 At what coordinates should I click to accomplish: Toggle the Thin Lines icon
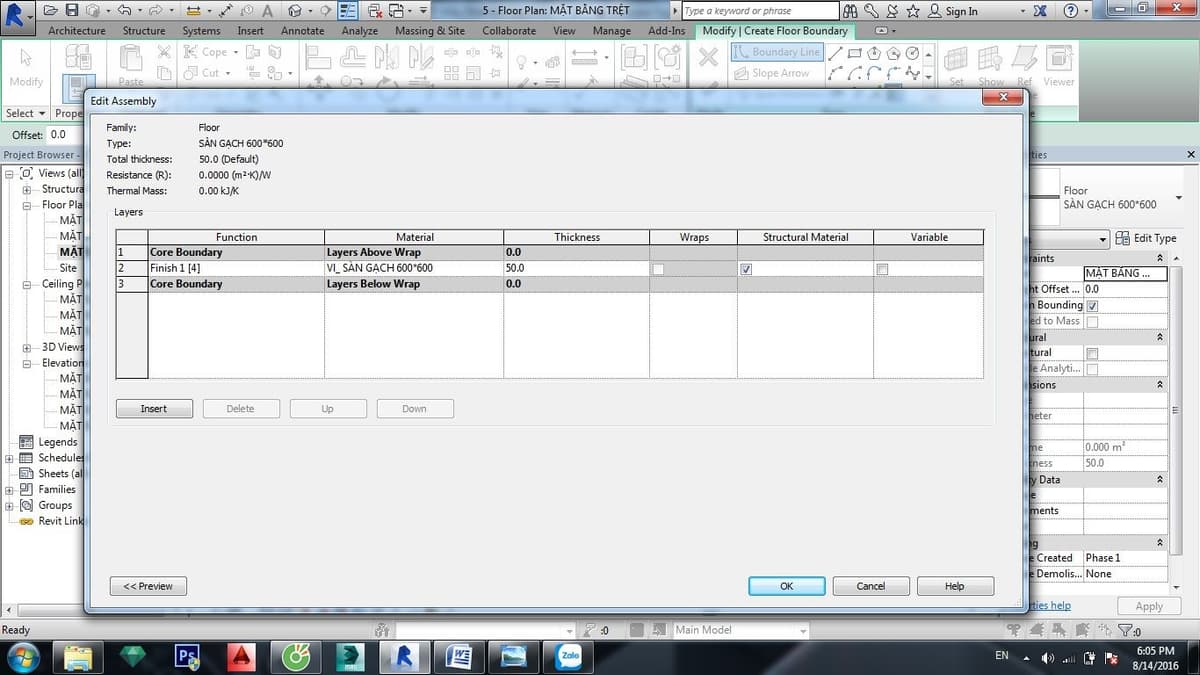coord(349,11)
